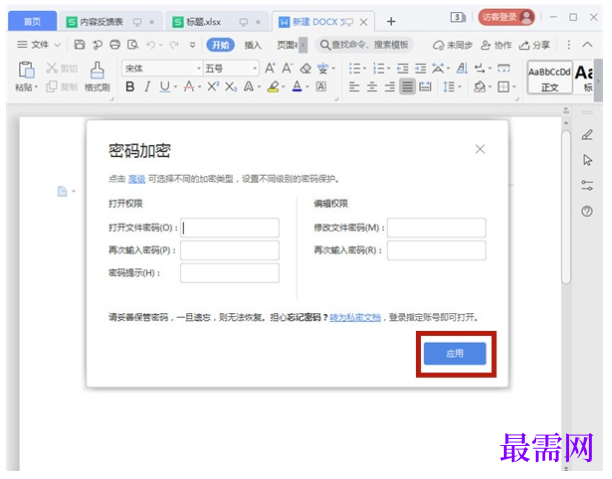Click the 访客登录 login button
612x479 pixels.
point(506,17)
